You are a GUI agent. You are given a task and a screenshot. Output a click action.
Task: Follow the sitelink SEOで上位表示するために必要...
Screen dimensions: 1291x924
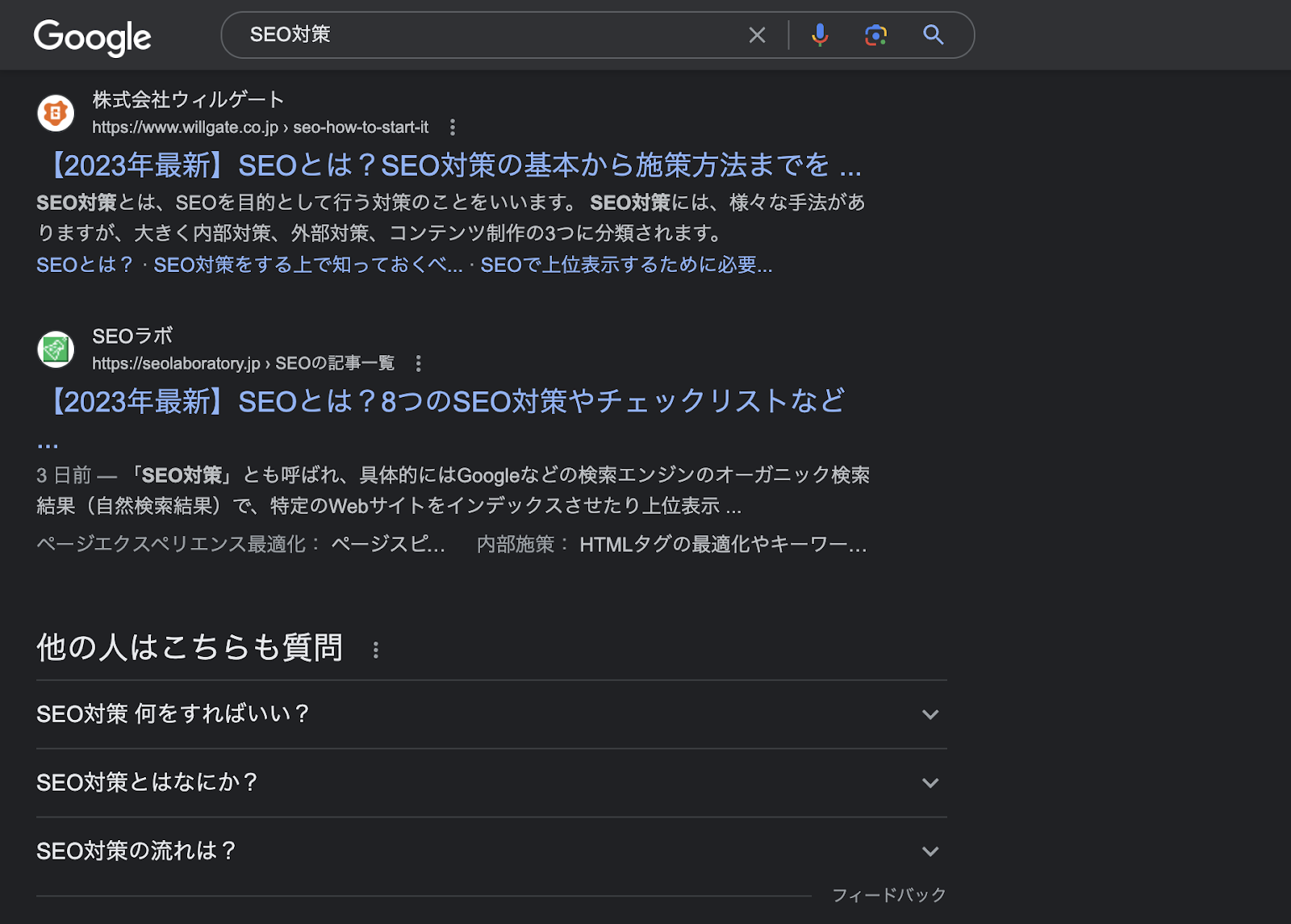click(626, 265)
